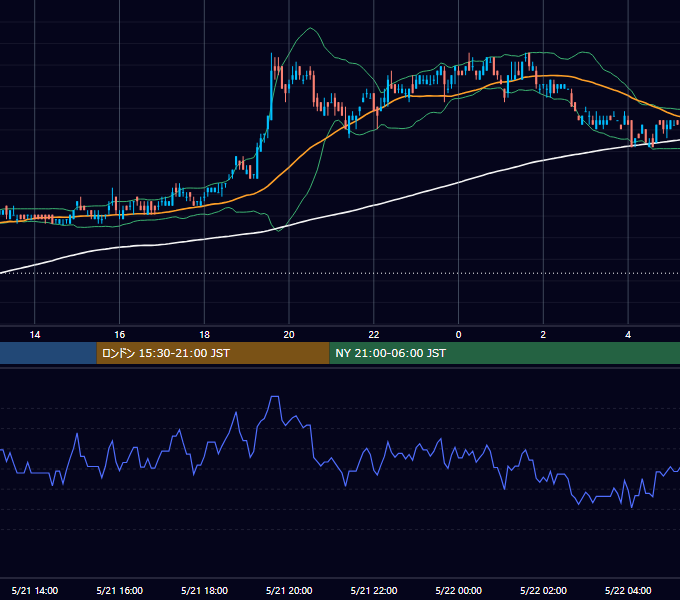Image resolution: width=680 pixels, height=600 pixels.
Task: Click the 5/22 02:00 time label
Action: point(543,590)
